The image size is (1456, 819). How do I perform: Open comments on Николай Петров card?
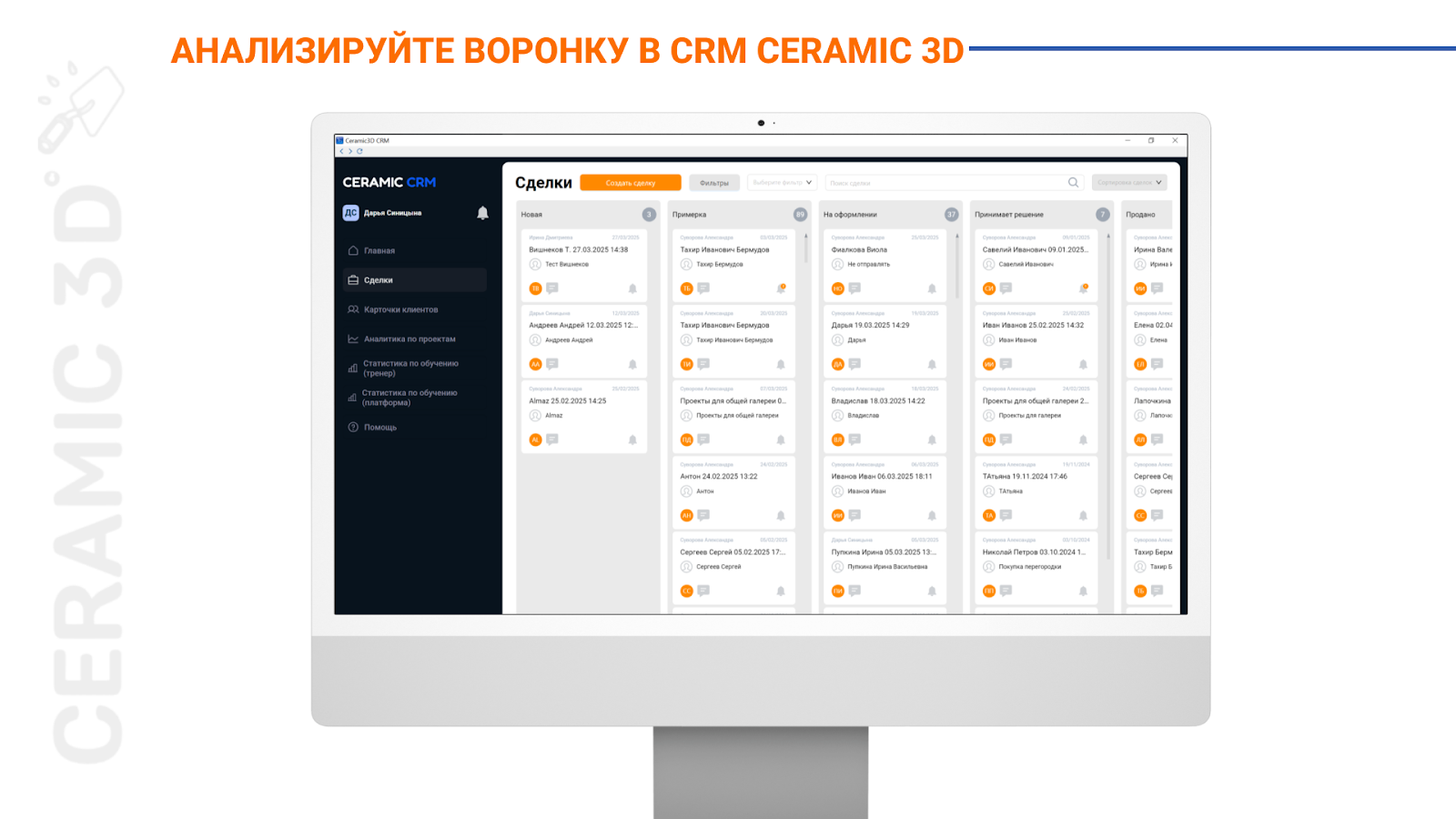(1006, 591)
